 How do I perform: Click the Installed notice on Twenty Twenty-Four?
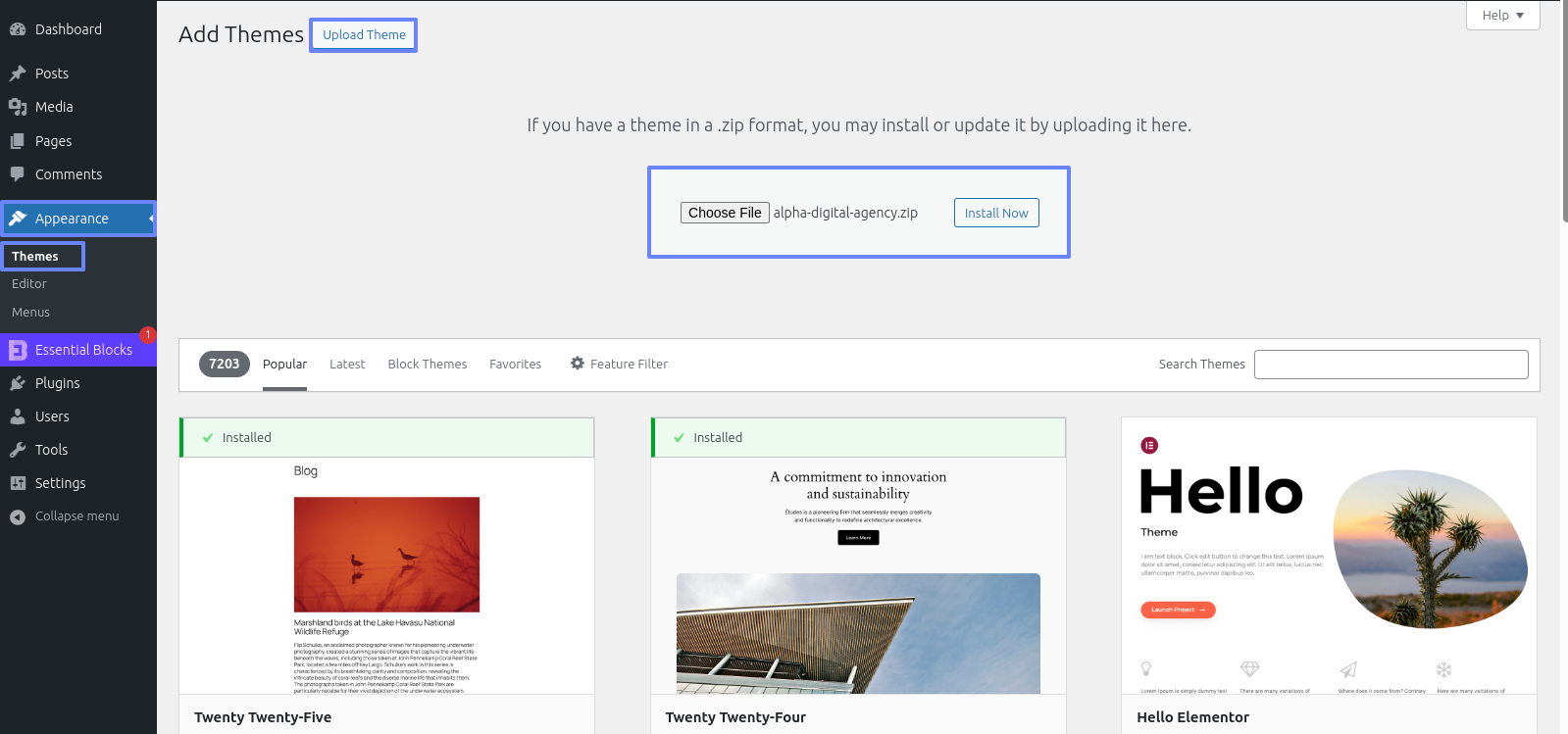[x=858, y=437]
